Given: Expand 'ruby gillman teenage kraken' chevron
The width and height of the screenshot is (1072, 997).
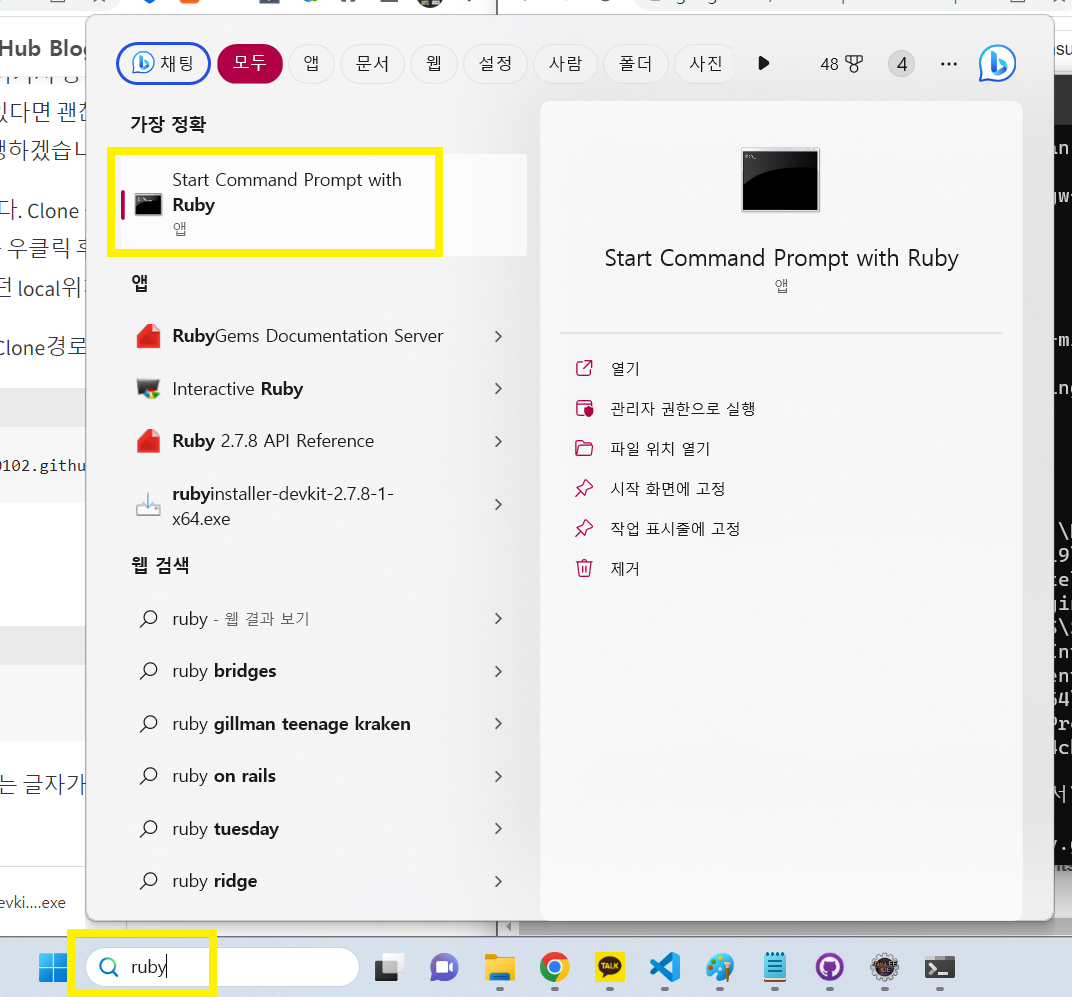Looking at the screenshot, I should pos(498,723).
